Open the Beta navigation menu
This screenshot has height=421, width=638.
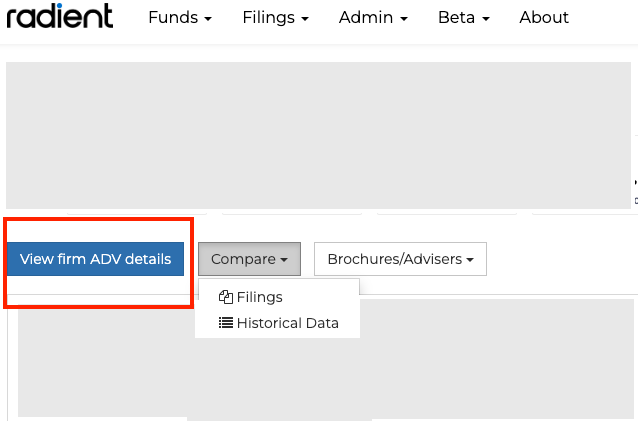point(463,18)
